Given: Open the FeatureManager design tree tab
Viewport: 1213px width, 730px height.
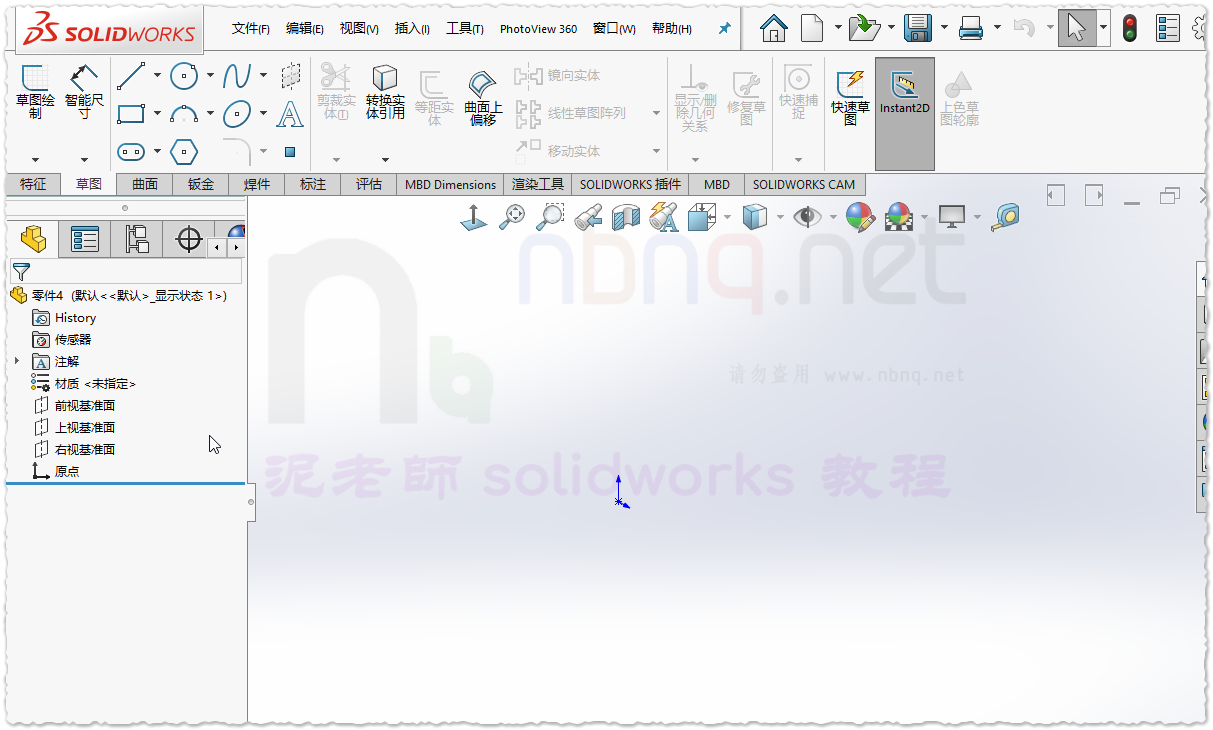Looking at the screenshot, I should 33,239.
